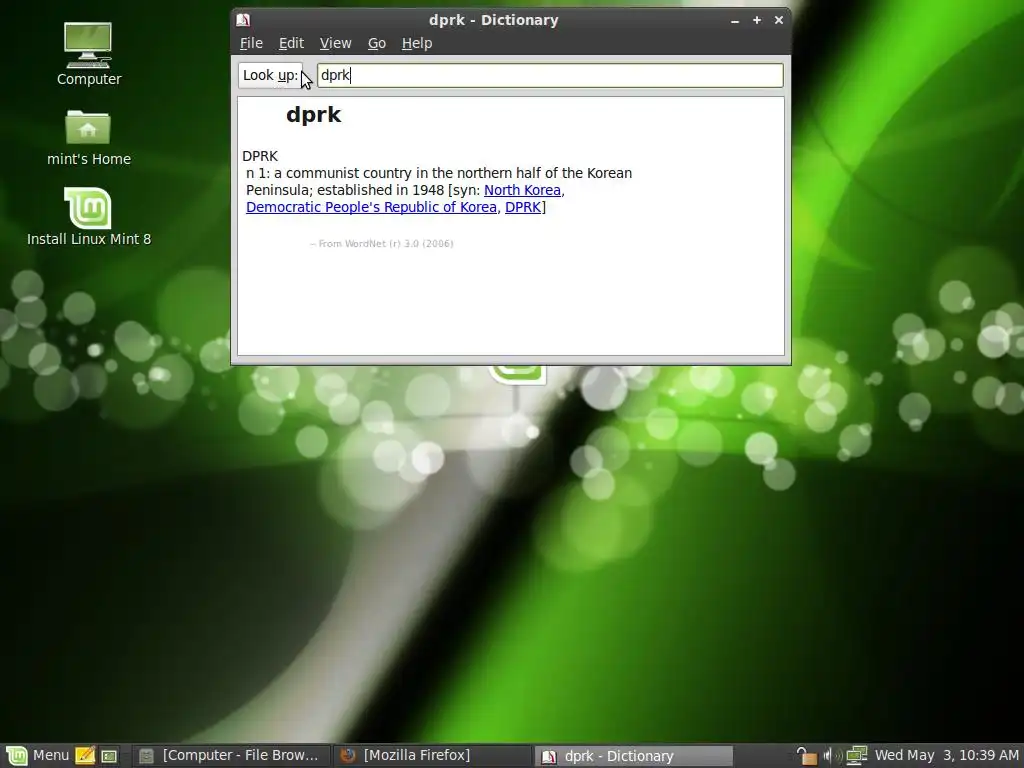The height and width of the screenshot is (768, 1024).
Task: Close the Dictionary window
Action: 778,20
